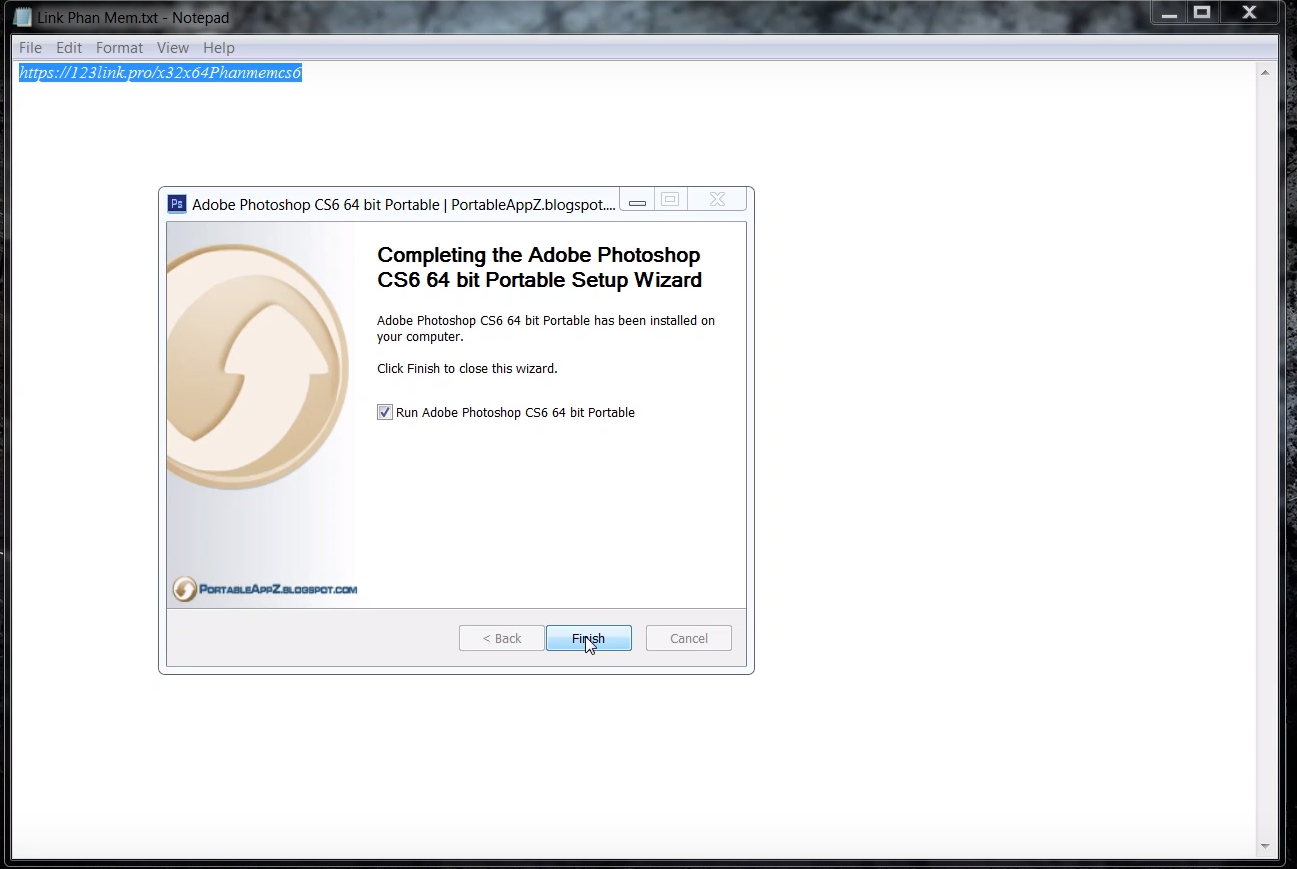Click the Back button in the wizard

pyautogui.click(x=501, y=638)
